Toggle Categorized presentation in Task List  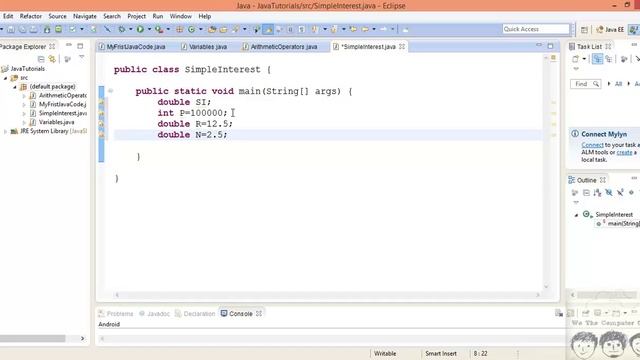click(597, 59)
